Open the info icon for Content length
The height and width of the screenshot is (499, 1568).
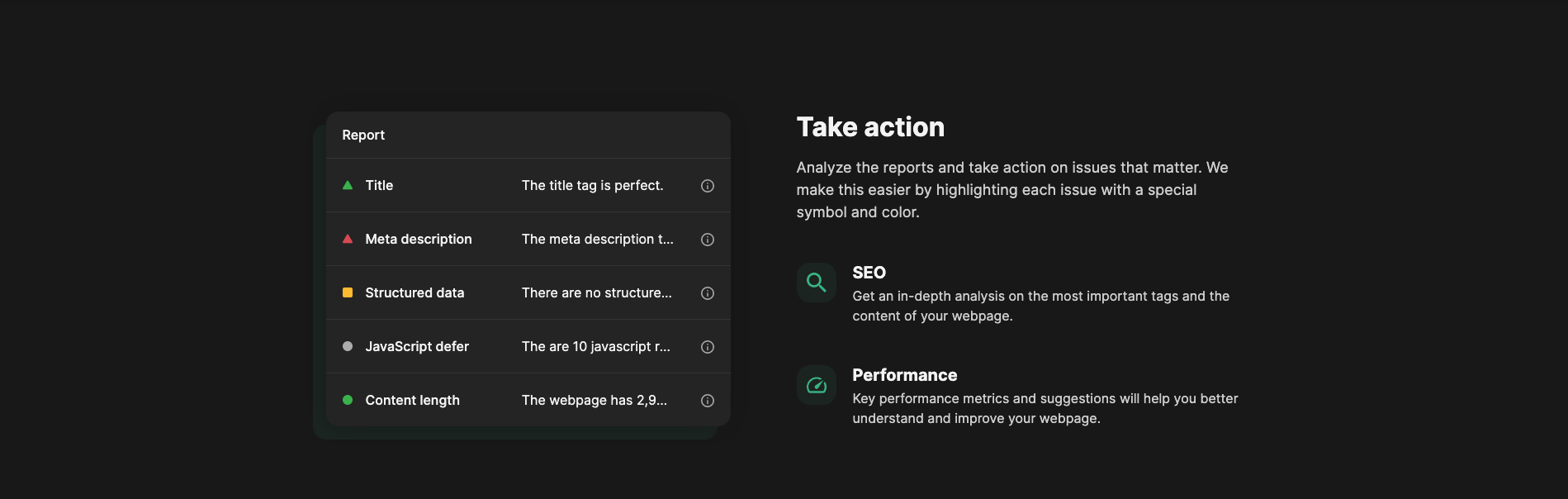pyautogui.click(x=708, y=401)
